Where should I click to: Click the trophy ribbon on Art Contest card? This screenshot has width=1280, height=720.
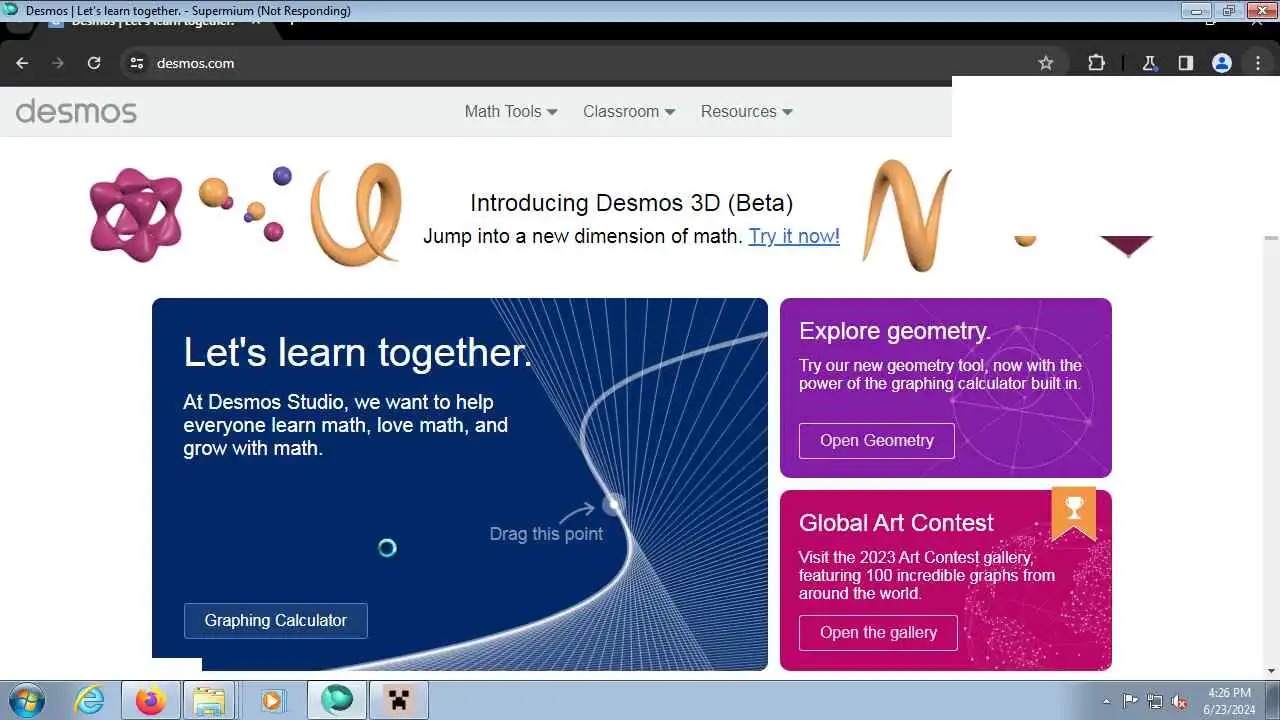pos(1074,513)
